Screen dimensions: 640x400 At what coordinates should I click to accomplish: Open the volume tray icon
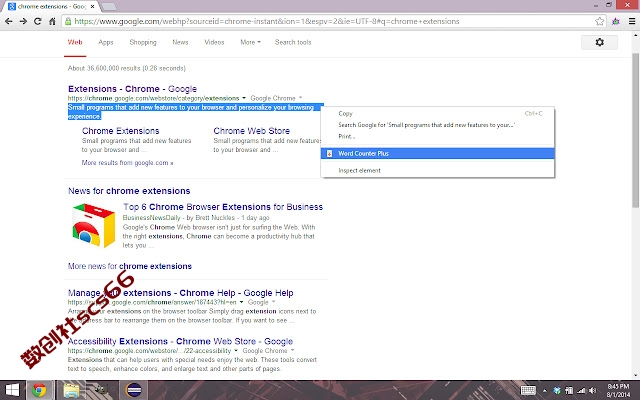[x=592, y=391]
